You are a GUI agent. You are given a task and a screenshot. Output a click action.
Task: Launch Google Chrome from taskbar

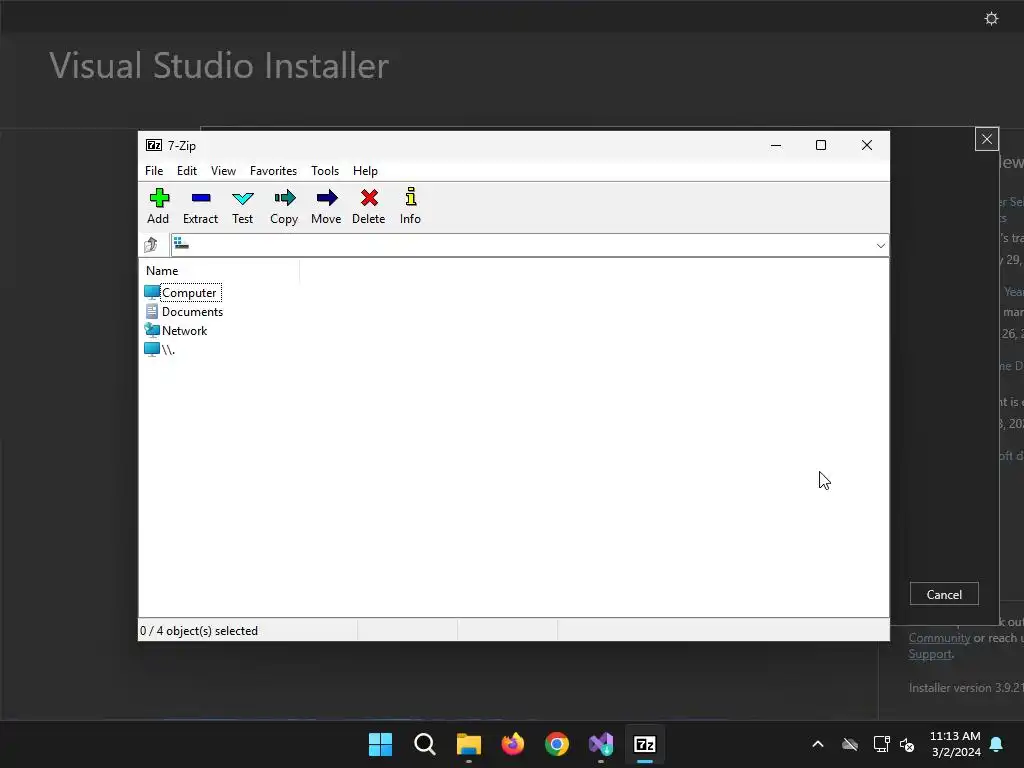click(x=557, y=744)
